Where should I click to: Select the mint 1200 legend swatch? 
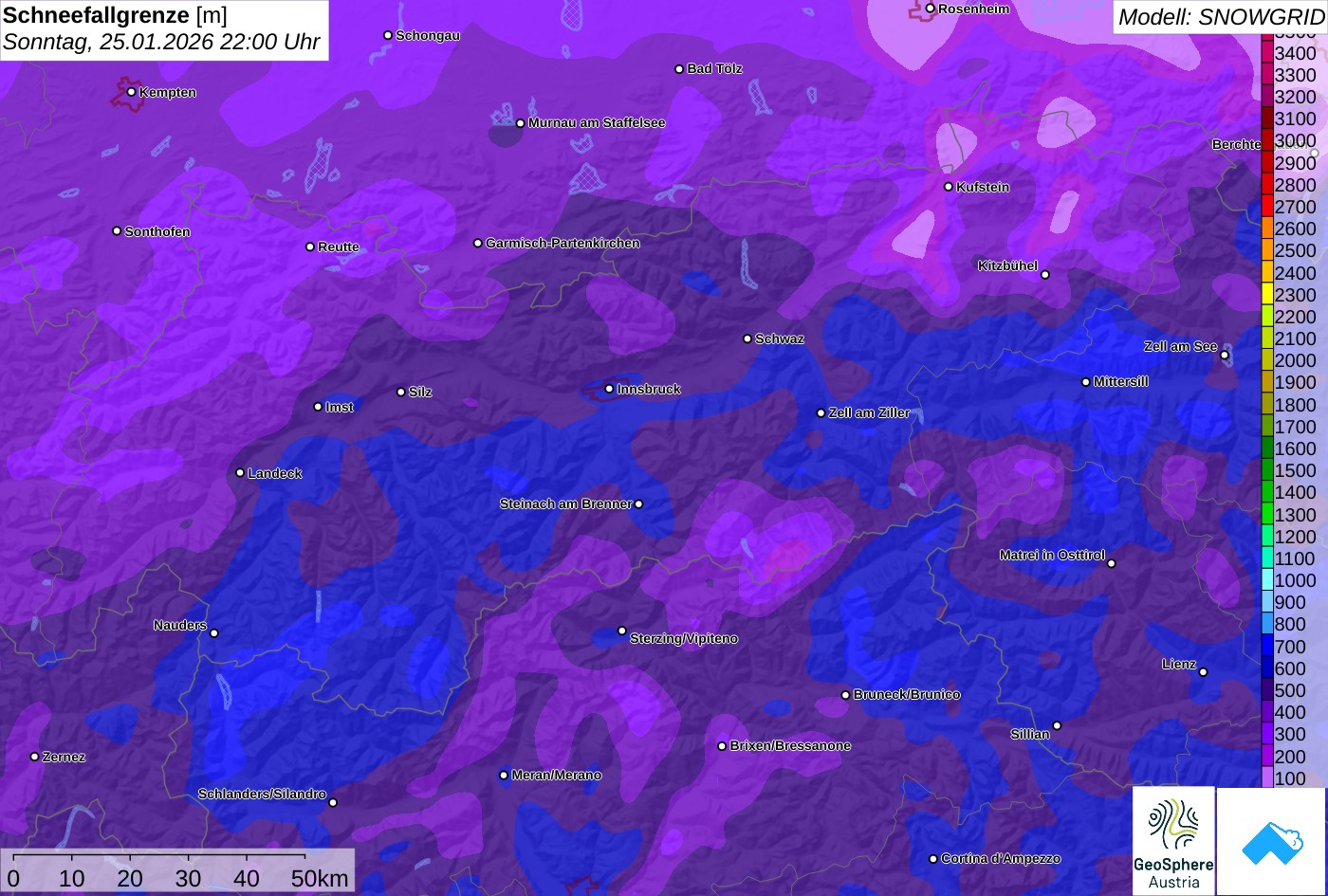[x=1267, y=537]
